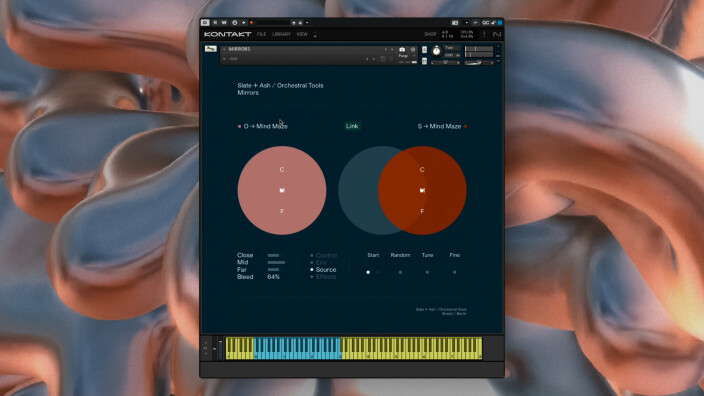The height and width of the screenshot is (396, 704).
Task: Toggle the mute button in instrument header
Action: click(x=424, y=61)
